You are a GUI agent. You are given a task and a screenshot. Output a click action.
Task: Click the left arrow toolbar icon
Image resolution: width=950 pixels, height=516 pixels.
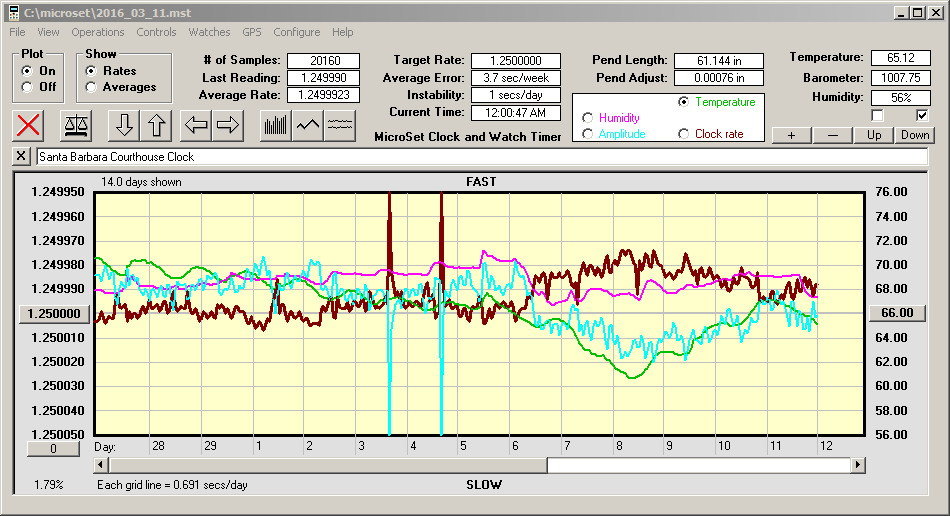(x=197, y=125)
